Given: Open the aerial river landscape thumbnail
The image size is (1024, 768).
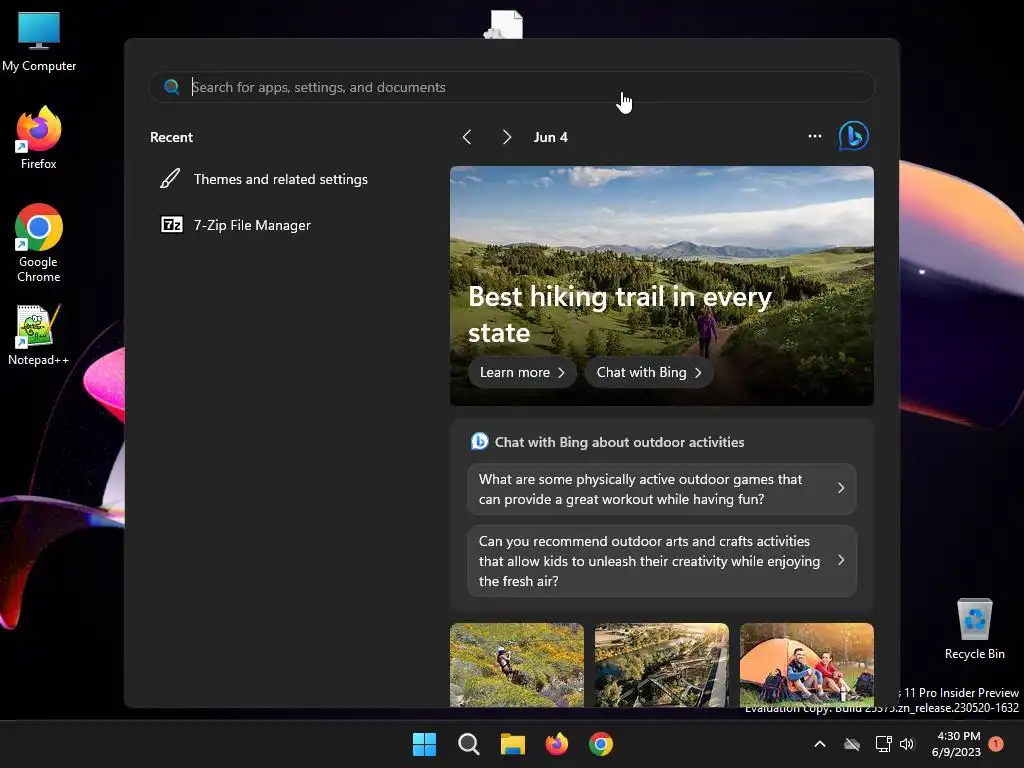Looking at the screenshot, I should click(662, 665).
